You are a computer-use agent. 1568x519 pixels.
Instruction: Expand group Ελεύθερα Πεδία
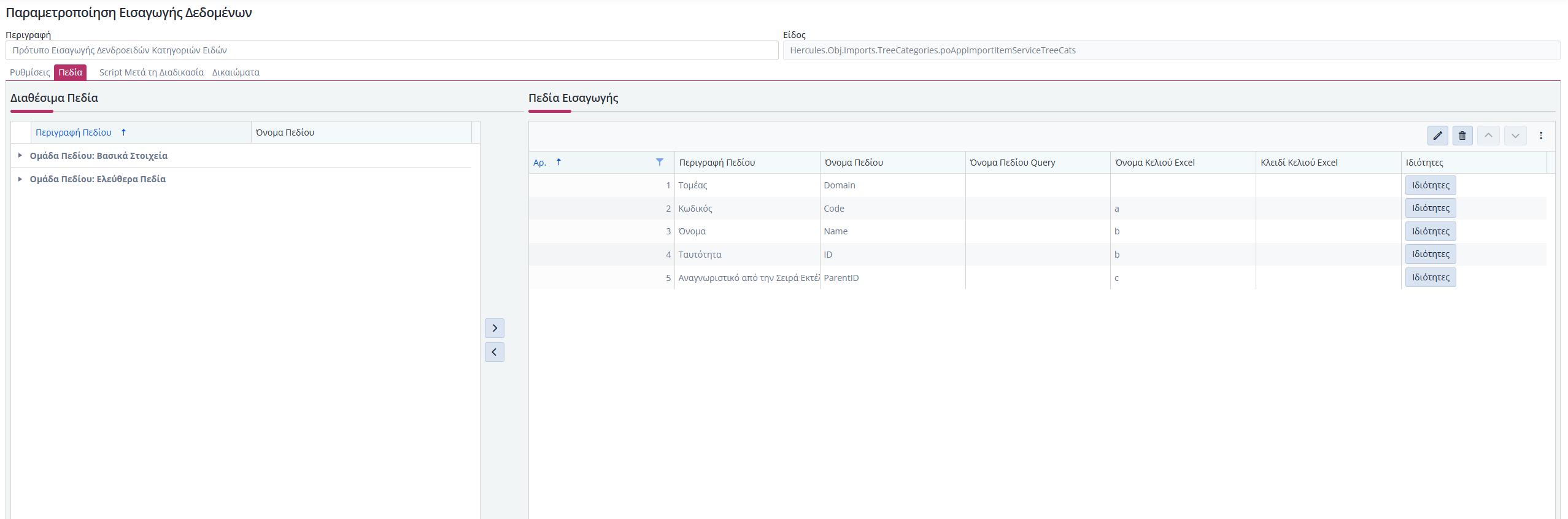point(20,179)
